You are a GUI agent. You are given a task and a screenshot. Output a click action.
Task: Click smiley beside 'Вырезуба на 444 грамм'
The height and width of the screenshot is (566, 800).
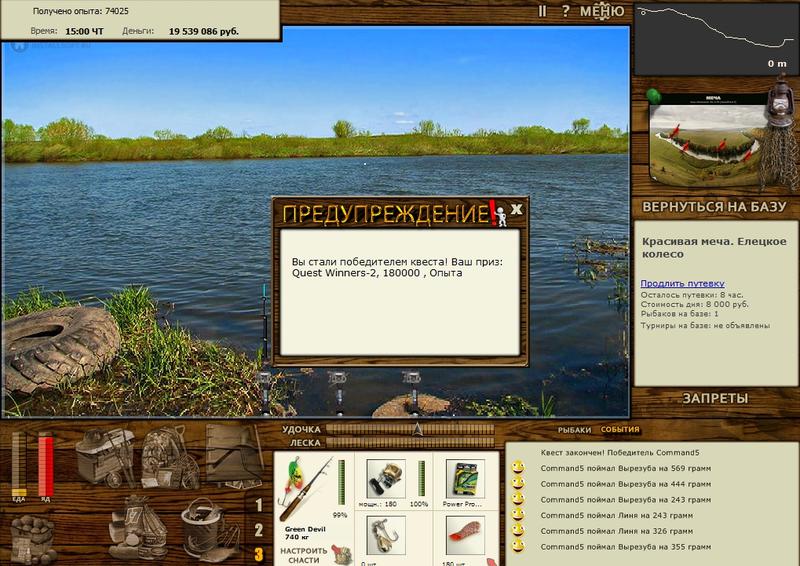coord(517,483)
